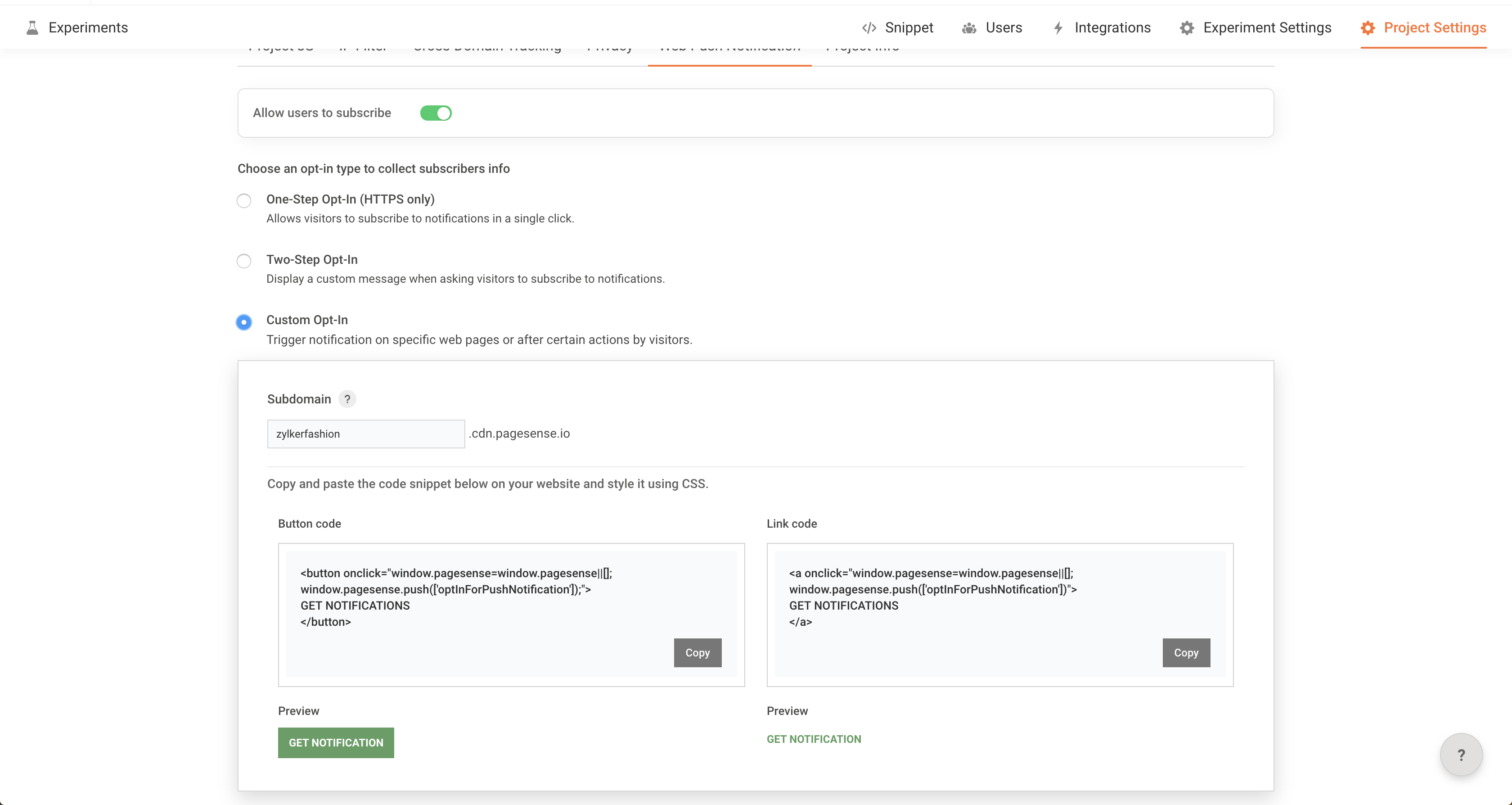Click the Users group icon
This screenshot has height=805, width=1512.
pyautogui.click(x=969, y=27)
